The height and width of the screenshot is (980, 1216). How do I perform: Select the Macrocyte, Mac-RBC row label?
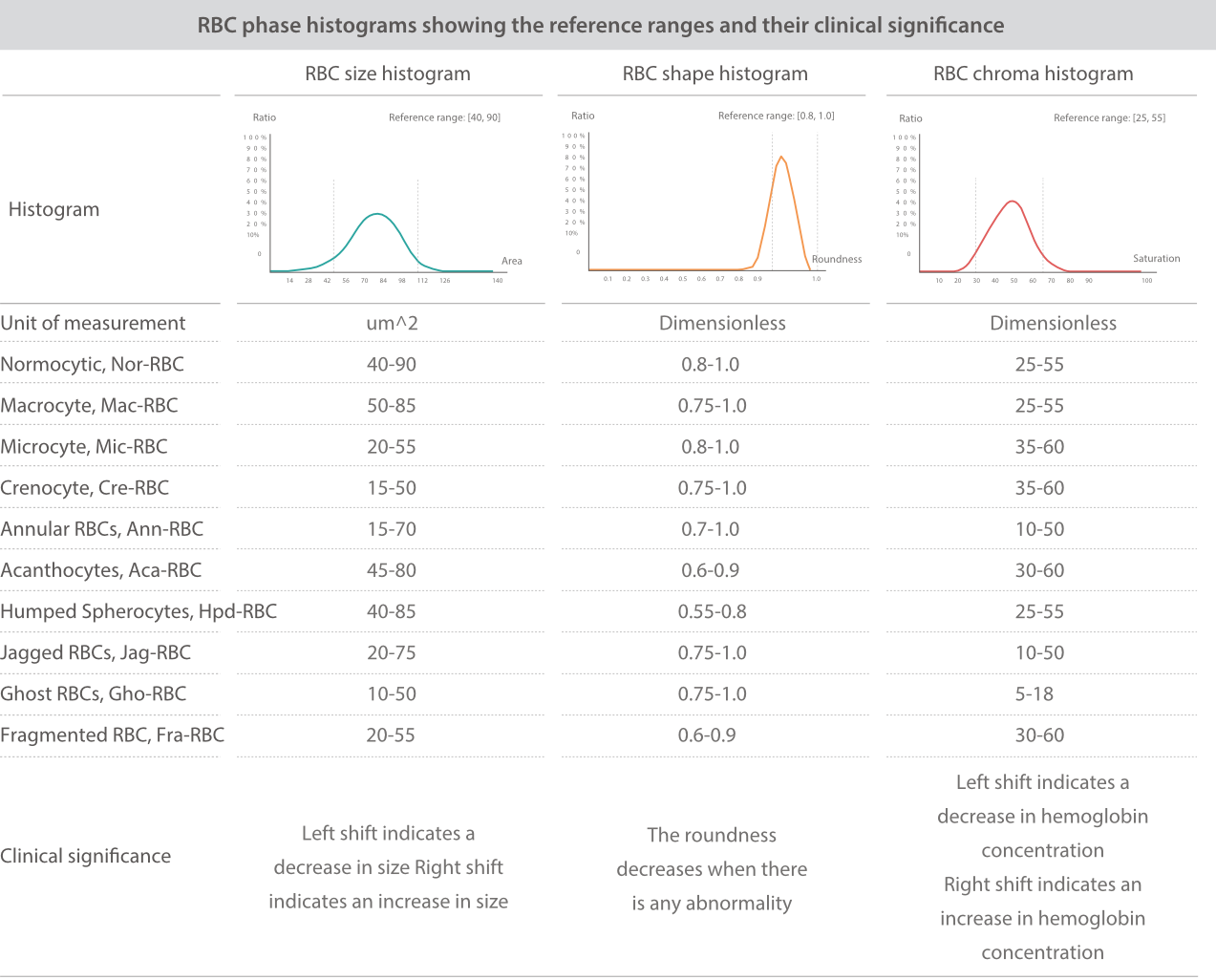tap(89, 406)
